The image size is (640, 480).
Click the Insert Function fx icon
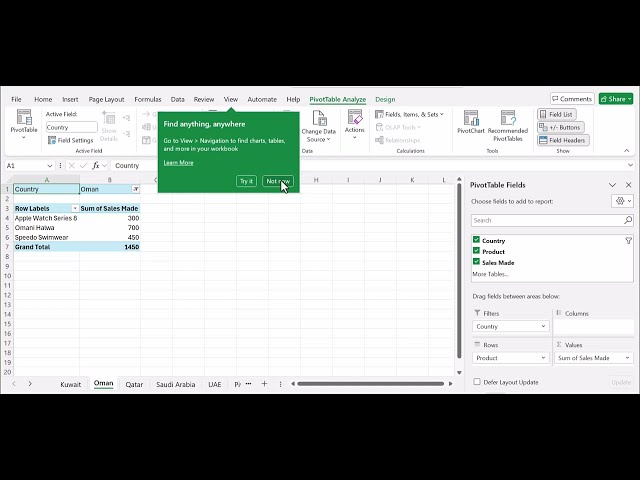click(x=96, y=165)
